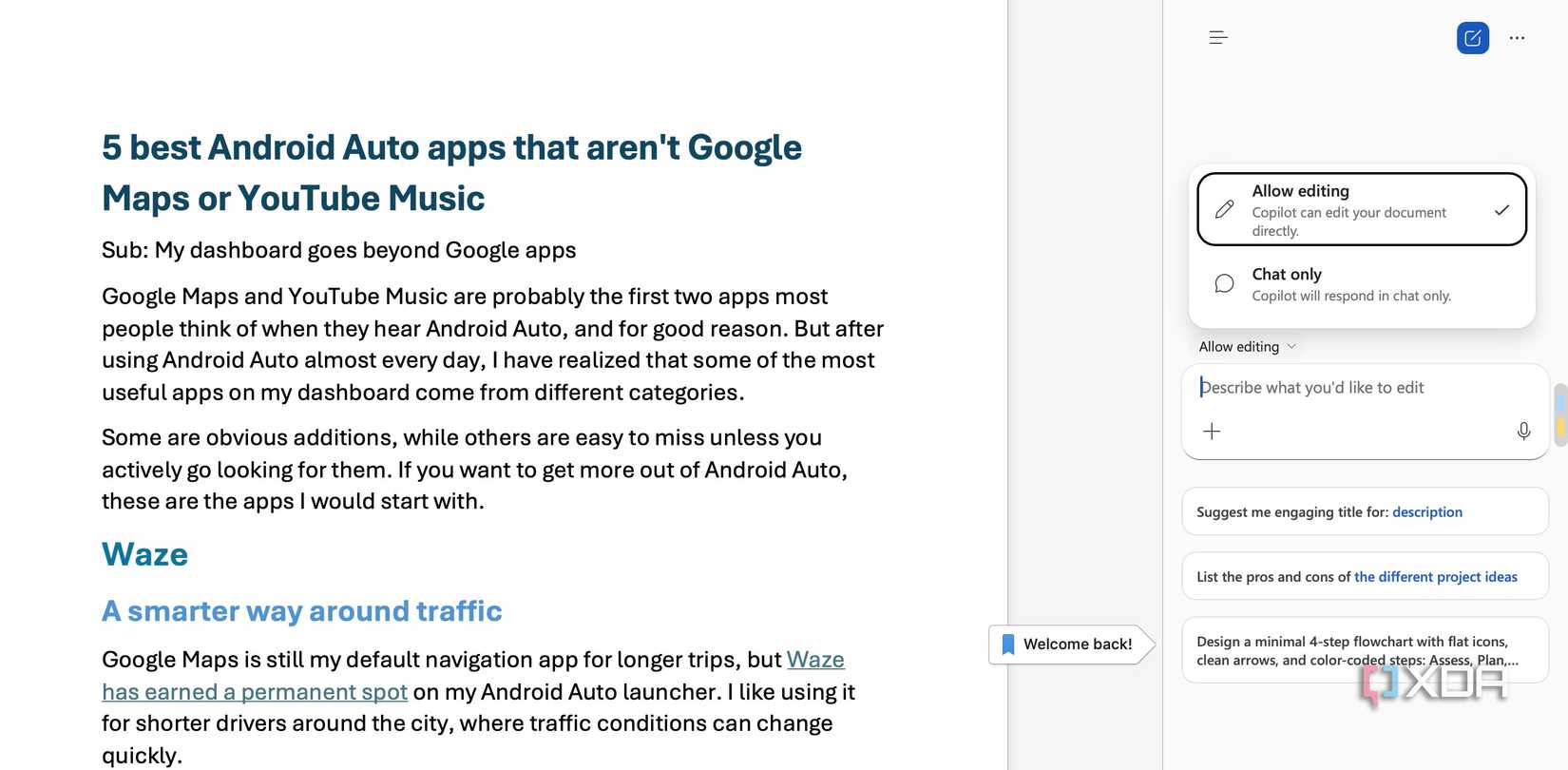
Task: Click the Sub: My dashboard goes beyond line
Action: 339,250
